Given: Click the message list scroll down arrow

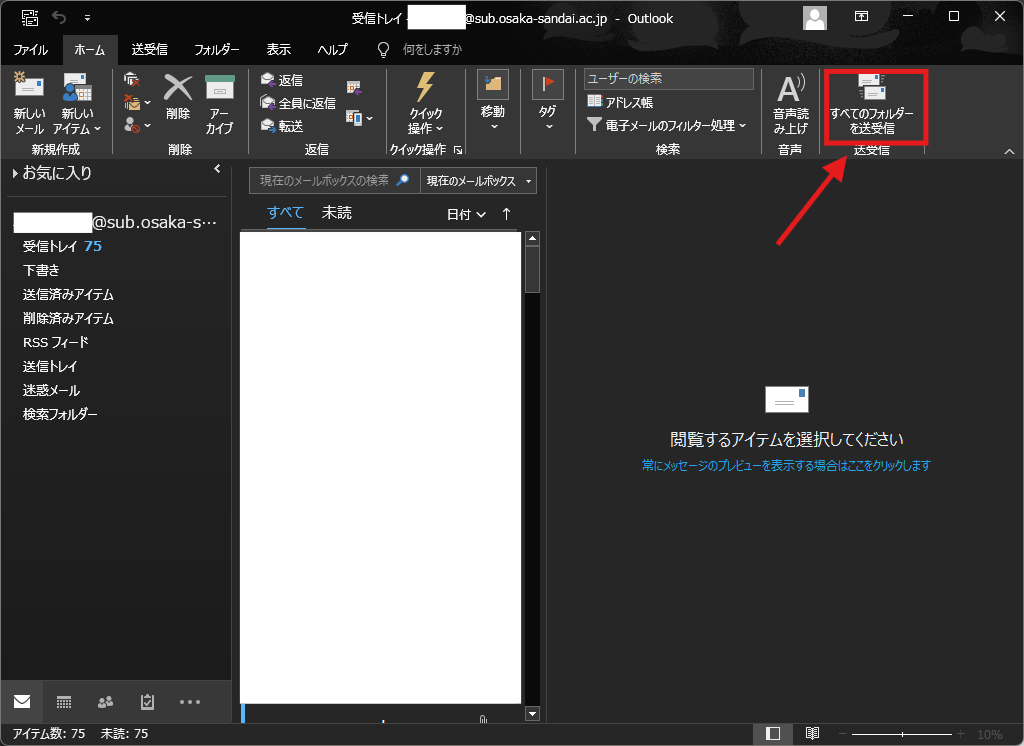Looking at the screenshot, I should pos(532,714).
